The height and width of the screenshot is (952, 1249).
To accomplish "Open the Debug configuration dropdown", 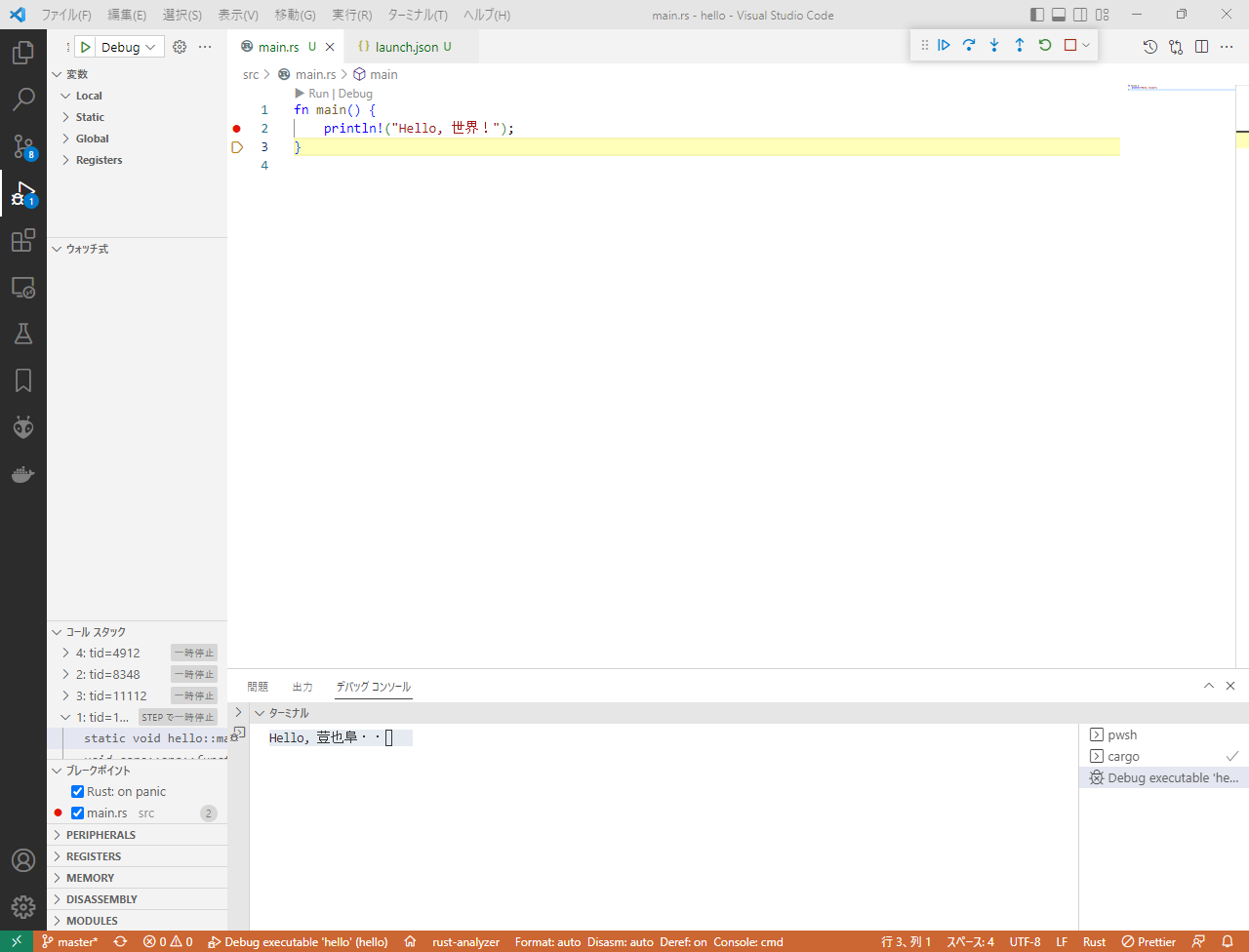I will [128, 47].
